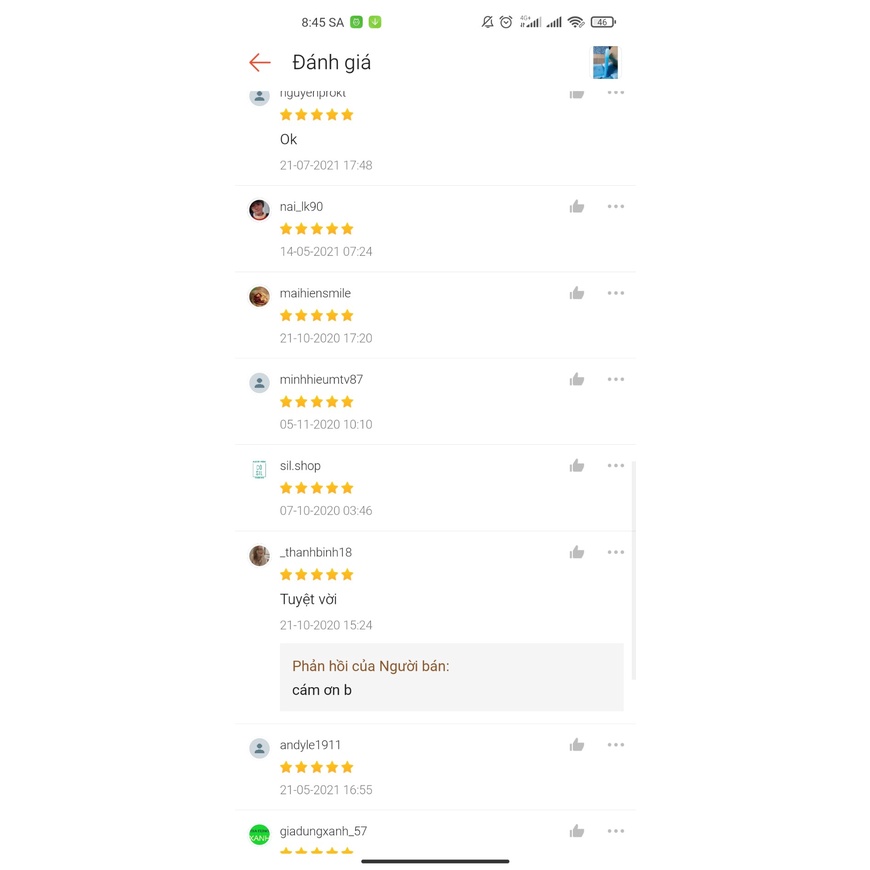This screenshot has height=870, width=870.
Task: Click the review list scrollbar
Action: [634, 570]
